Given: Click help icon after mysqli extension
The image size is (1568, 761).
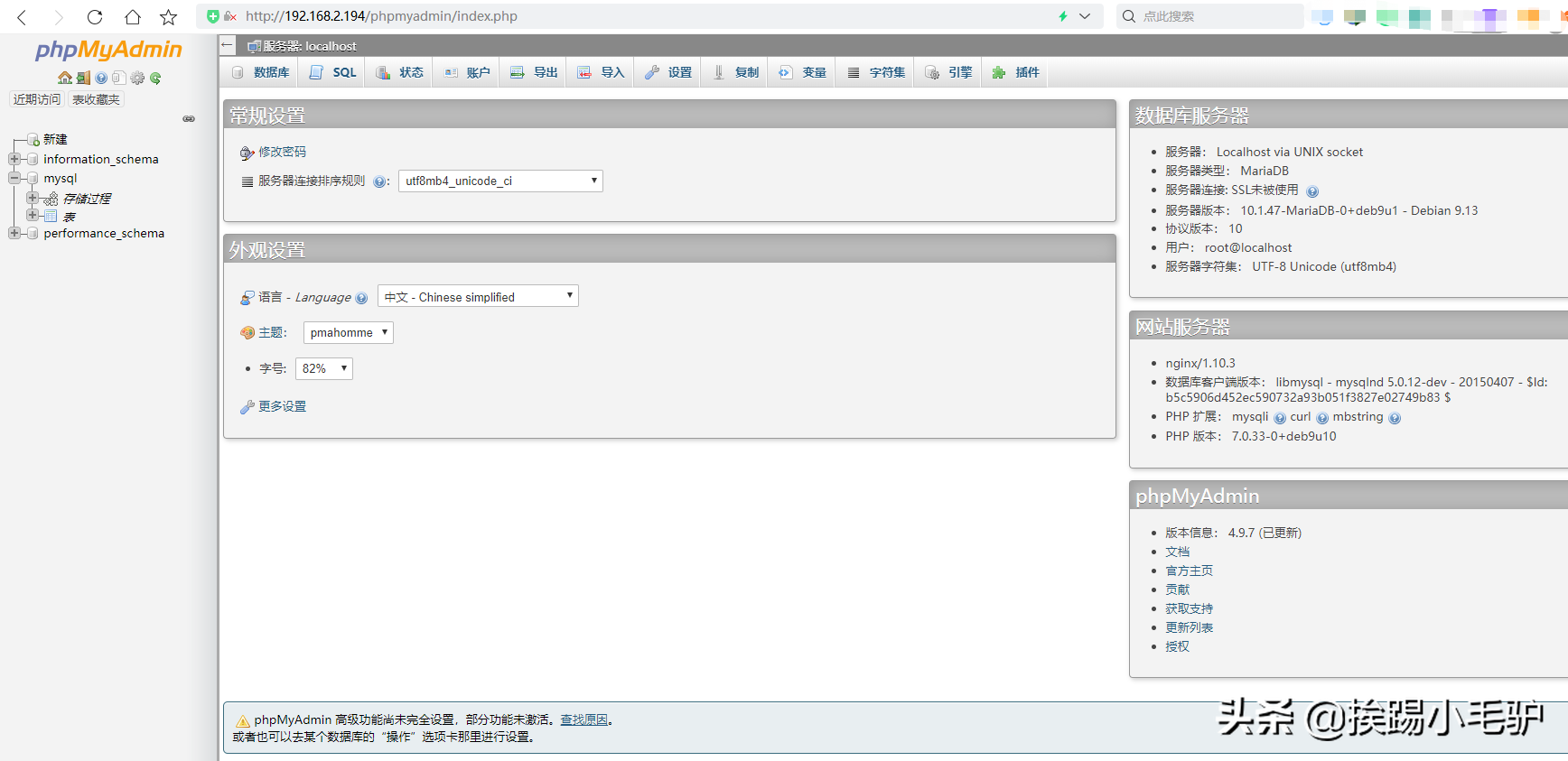Looking at the screenshot, I should pyautogui.click(x=1280, y=418).
